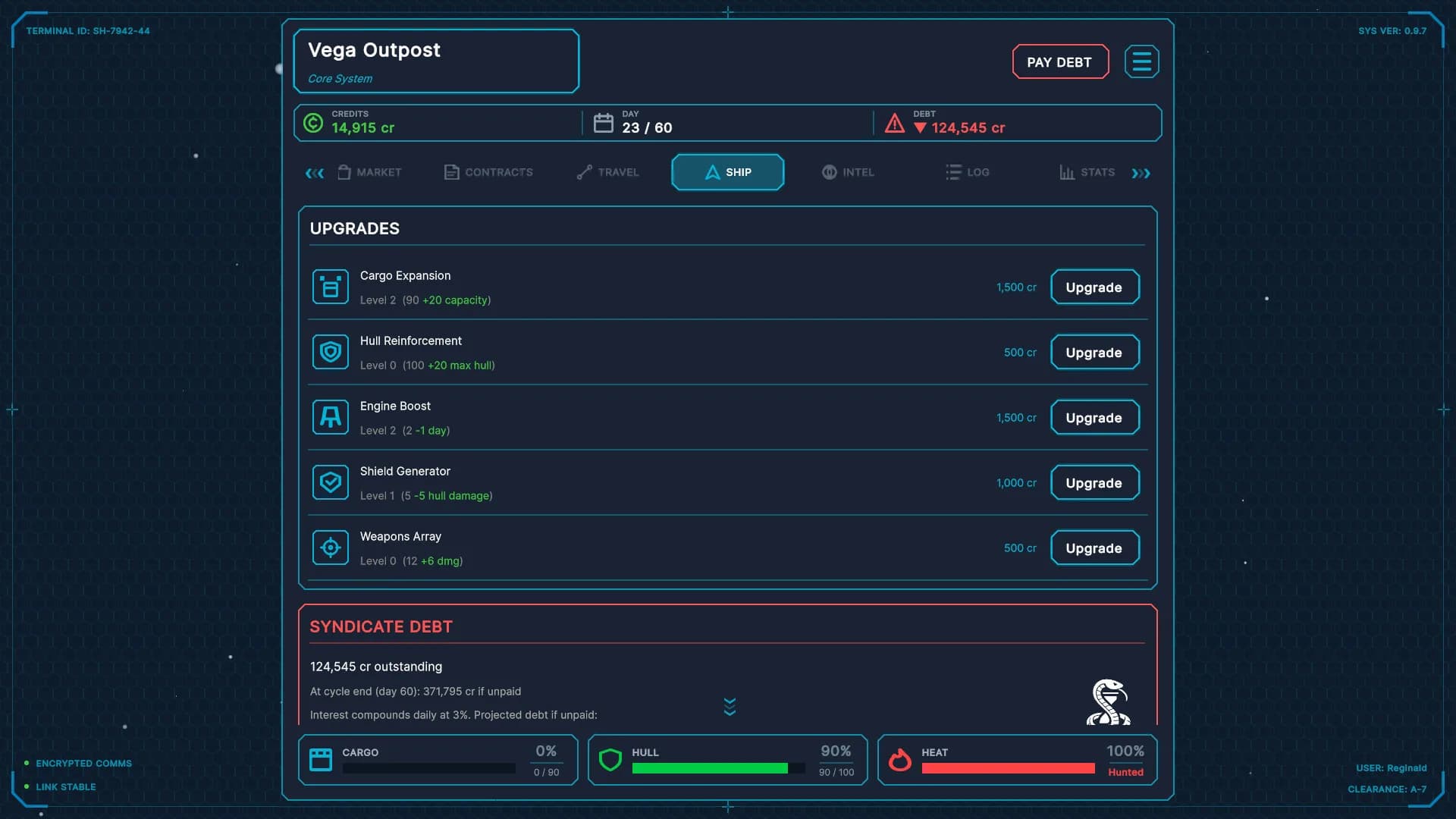Shift tabs right with double chevron
The image size is (1456, 819).
tap(1141, 174)
